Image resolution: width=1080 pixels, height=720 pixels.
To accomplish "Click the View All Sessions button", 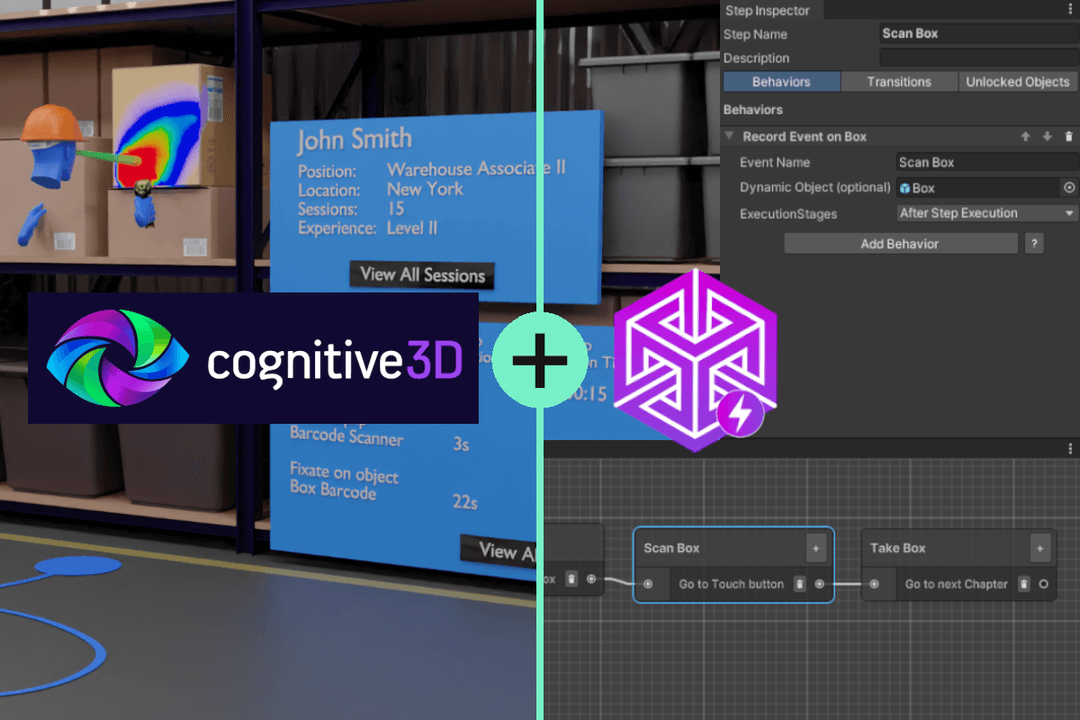I will [422, 275].
